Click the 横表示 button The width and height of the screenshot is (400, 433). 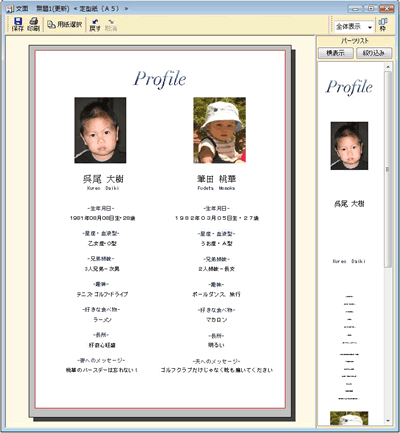click(336, 53)
